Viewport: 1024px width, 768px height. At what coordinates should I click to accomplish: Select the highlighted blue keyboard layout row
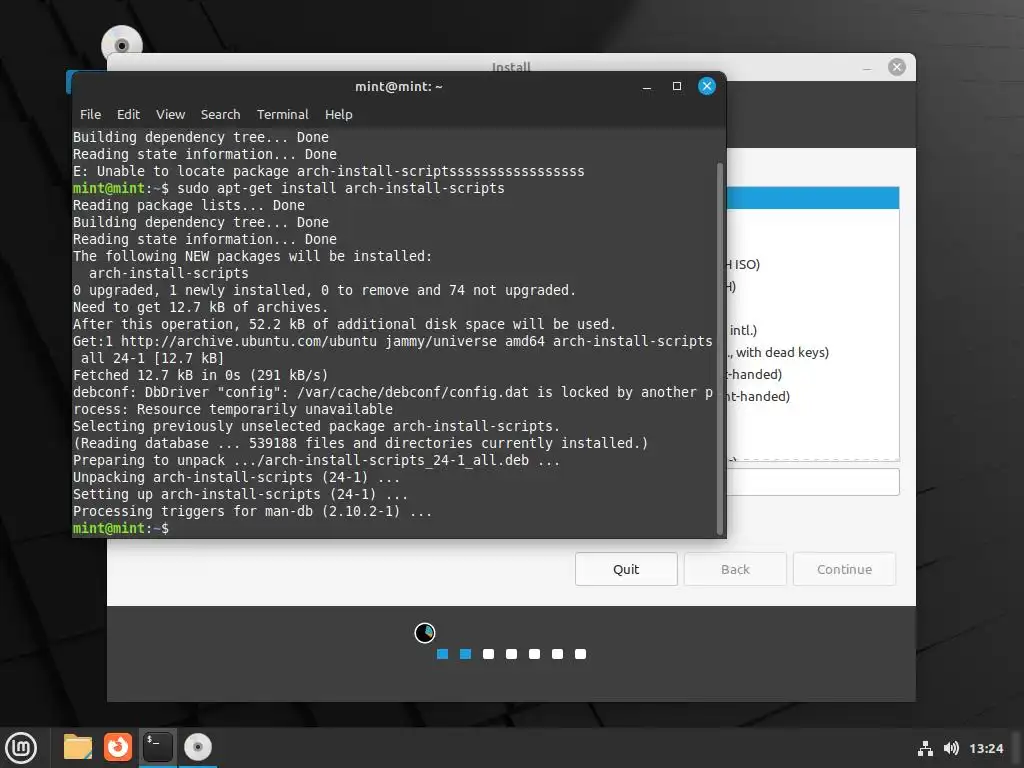click(x=812, y=198)
